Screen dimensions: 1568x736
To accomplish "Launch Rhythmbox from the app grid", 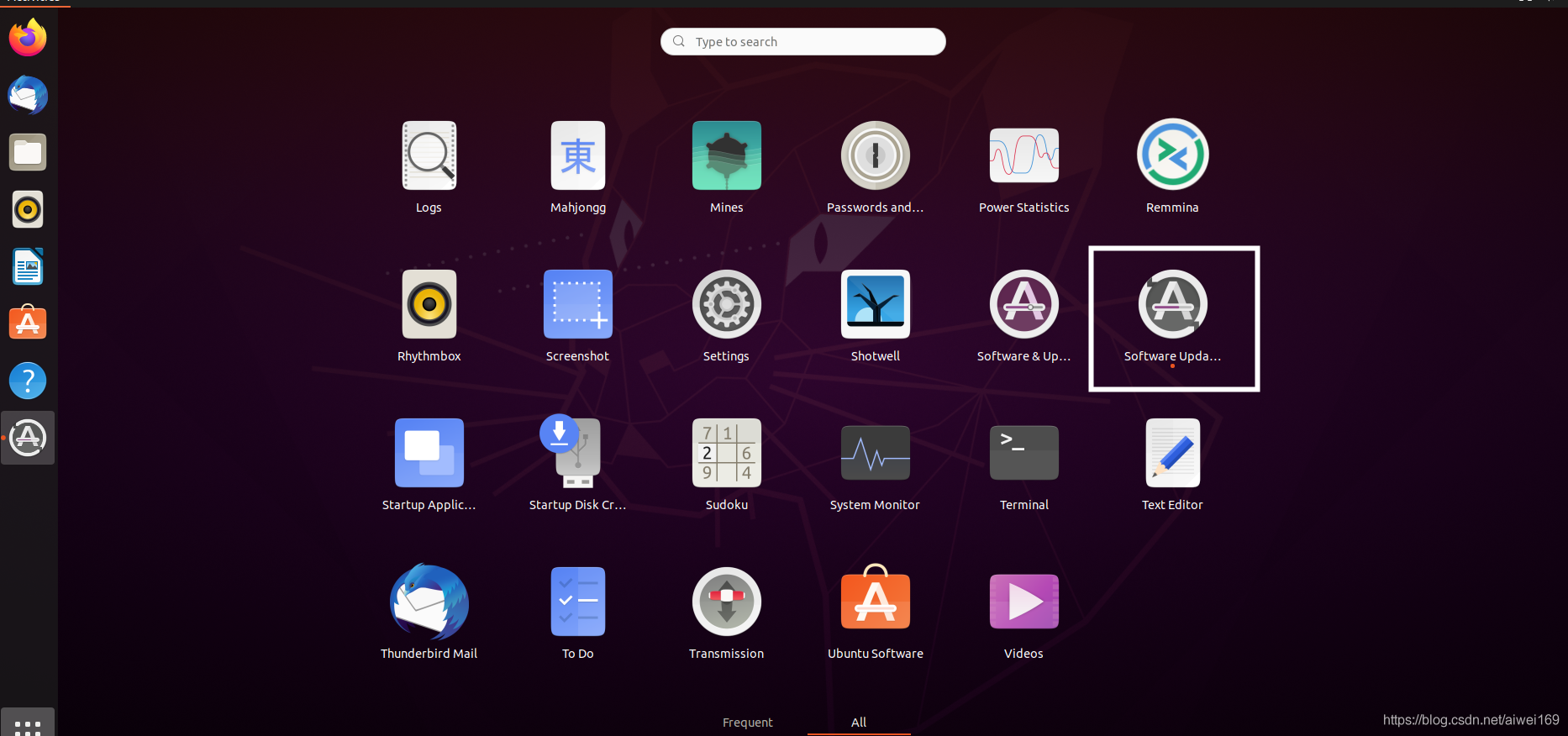I will click(429, 305).
